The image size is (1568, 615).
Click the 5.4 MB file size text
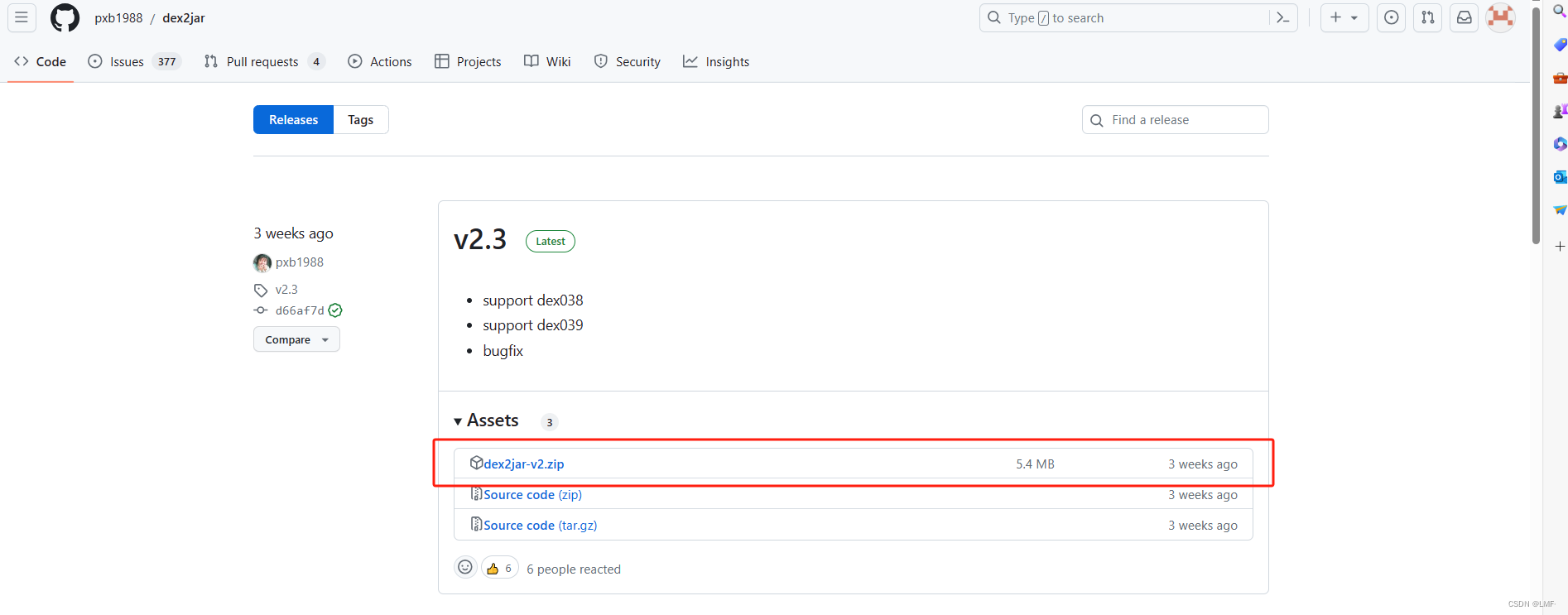1035,464
